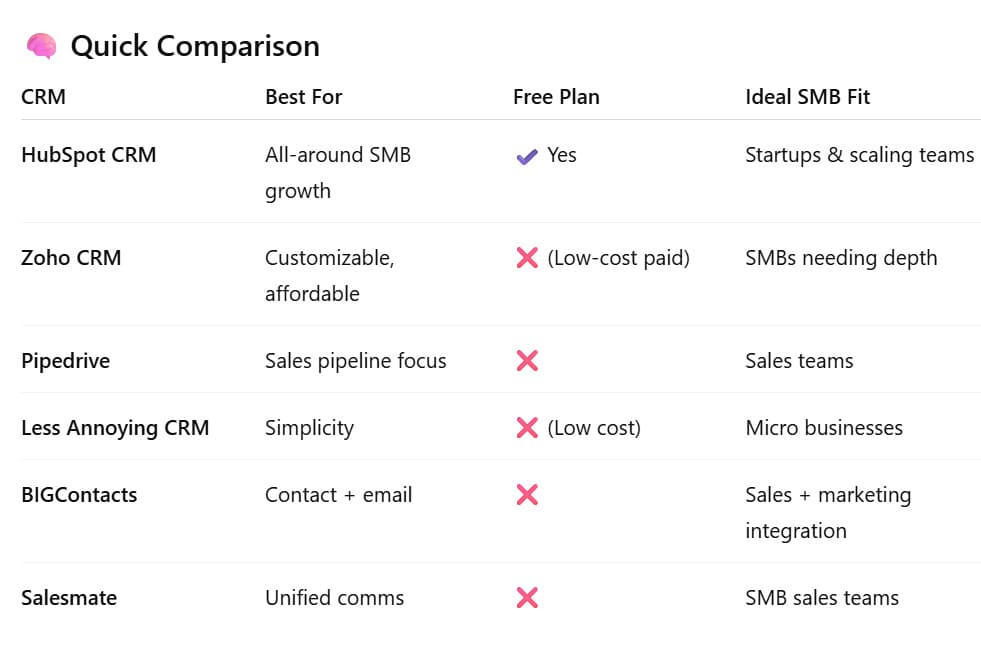
Task: Click the Free Plan column header
Action: (x=556, y=97)
